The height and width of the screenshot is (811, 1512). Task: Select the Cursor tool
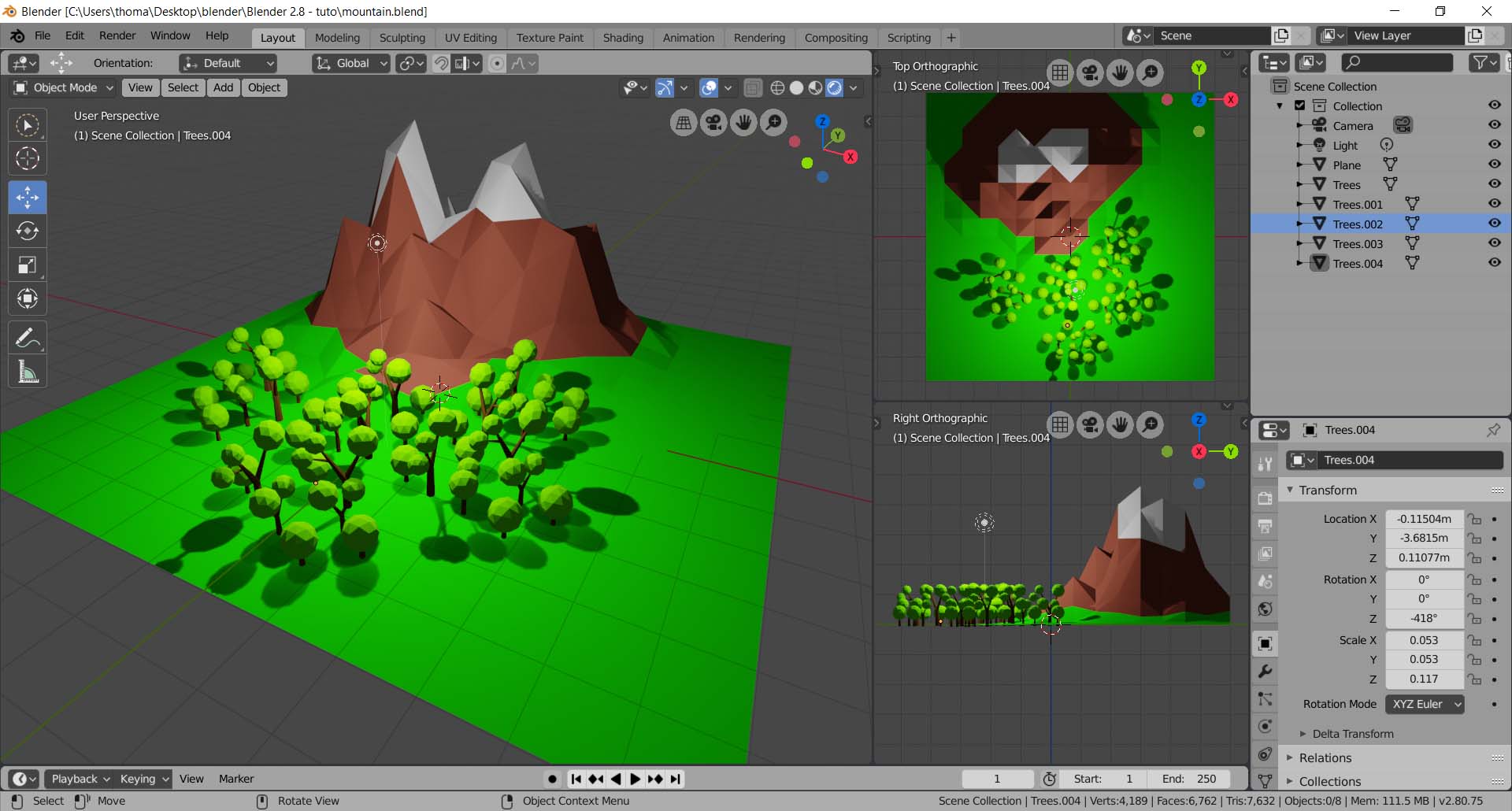click(x=28, y=159)
